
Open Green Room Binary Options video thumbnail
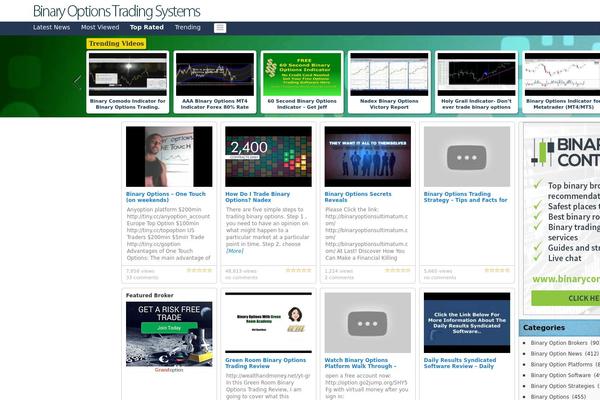click(x=268, y=323)
